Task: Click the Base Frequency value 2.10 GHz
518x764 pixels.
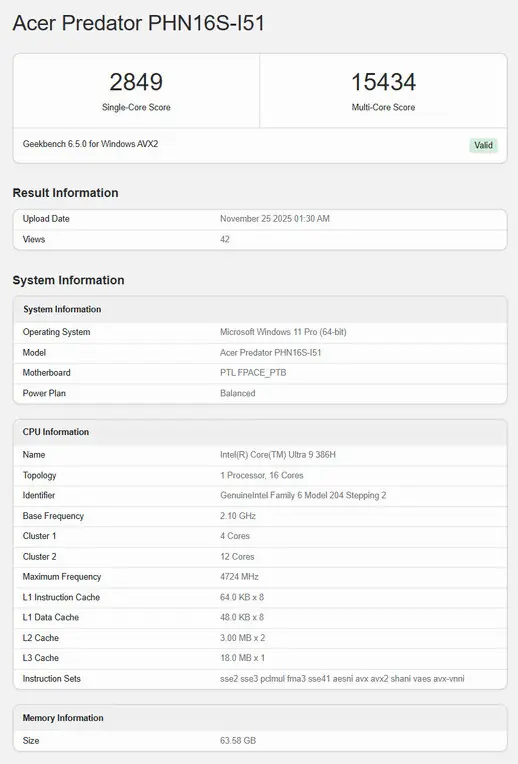Action: (x=238, y=516)
